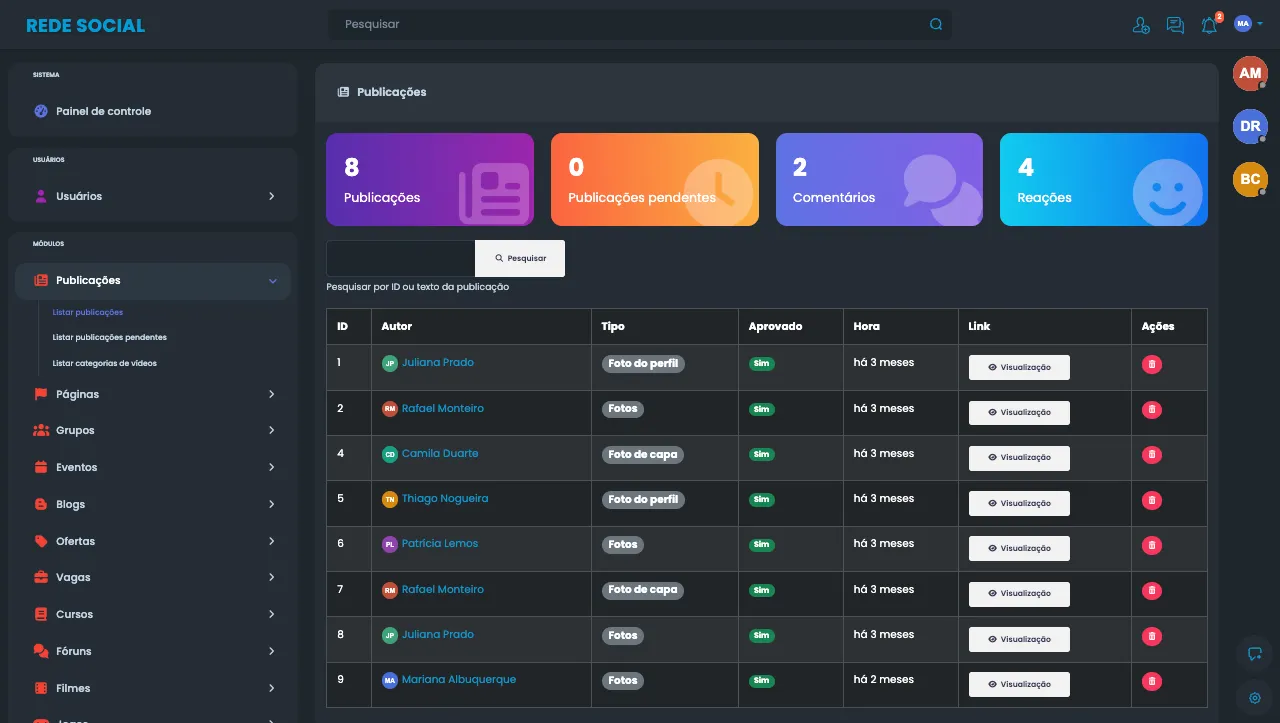This screenshot has width=1280, height=723.
Task: Open DR contact avatar in chat sidebar
Action: (1250, 127)
